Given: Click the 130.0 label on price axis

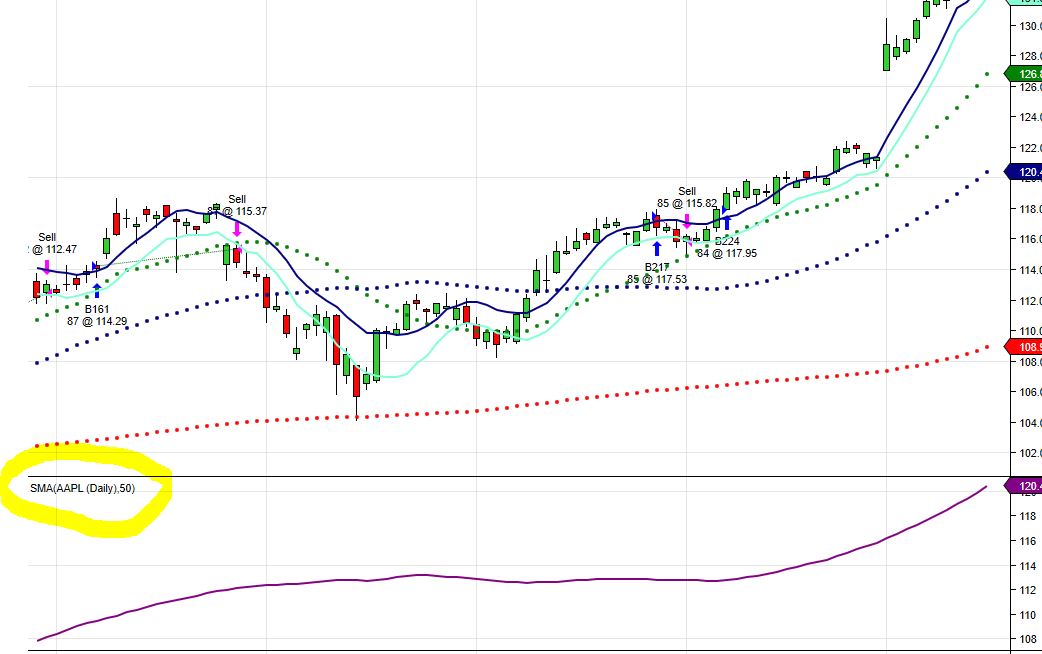Looking at the screenshot, I should pyautogui.click(x=1027, y=25).
